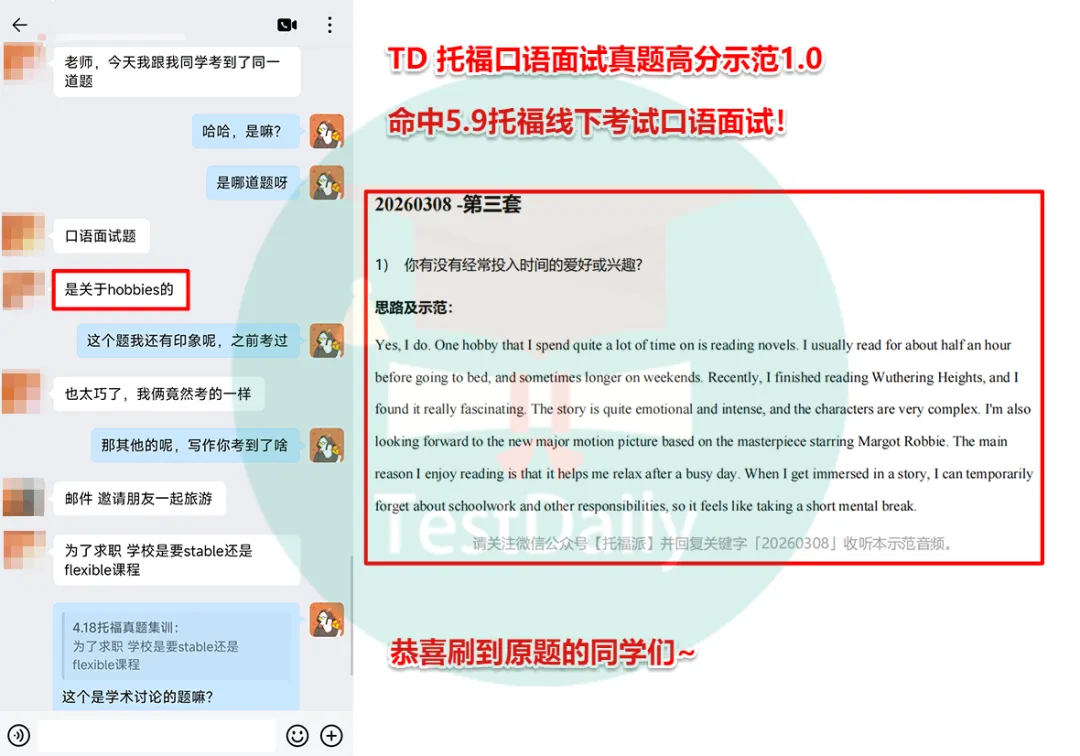
Task: Click the name Margot Robbie in the answer
Action: [901, 441]
